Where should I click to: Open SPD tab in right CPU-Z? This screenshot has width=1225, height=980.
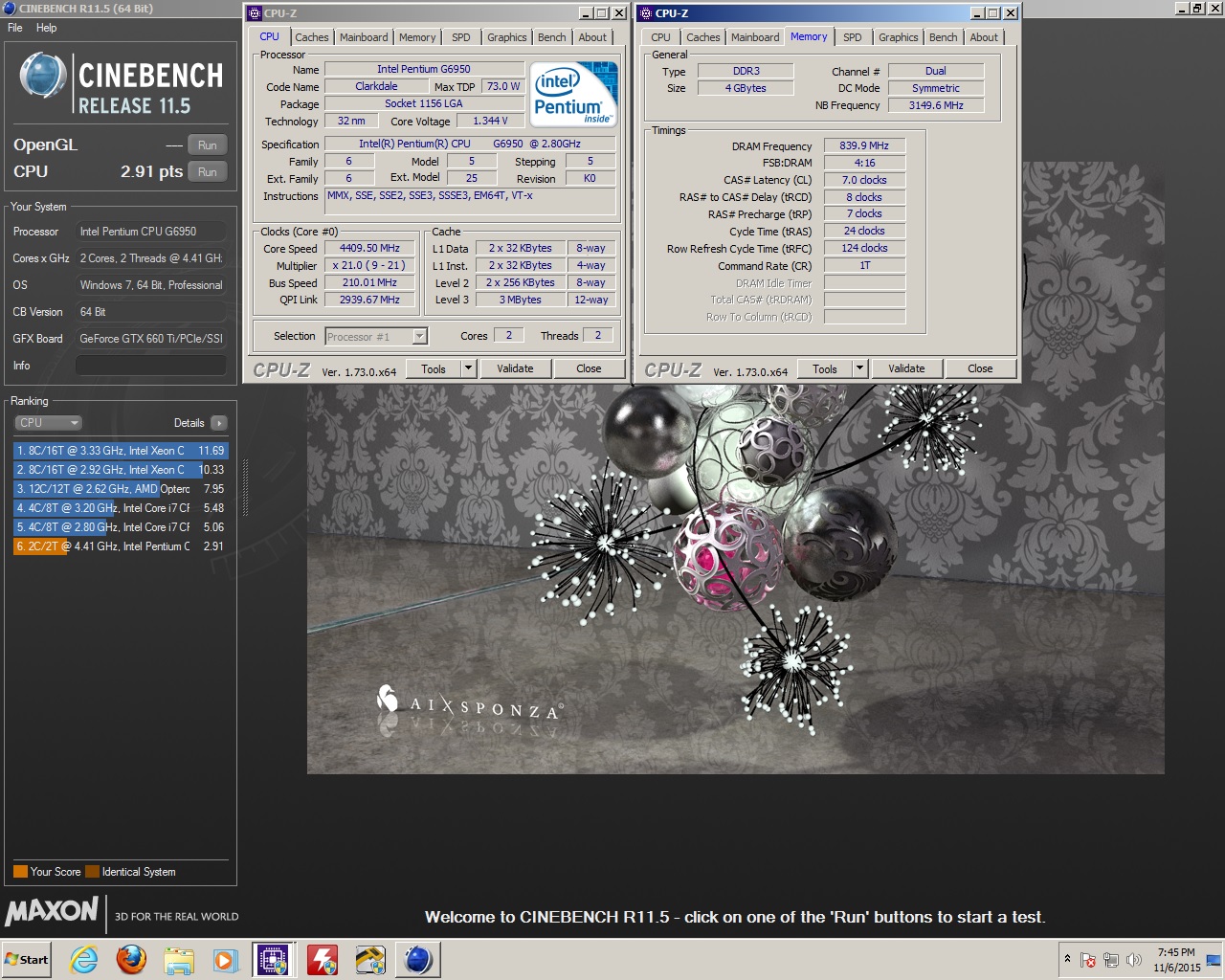click(853, 37)
